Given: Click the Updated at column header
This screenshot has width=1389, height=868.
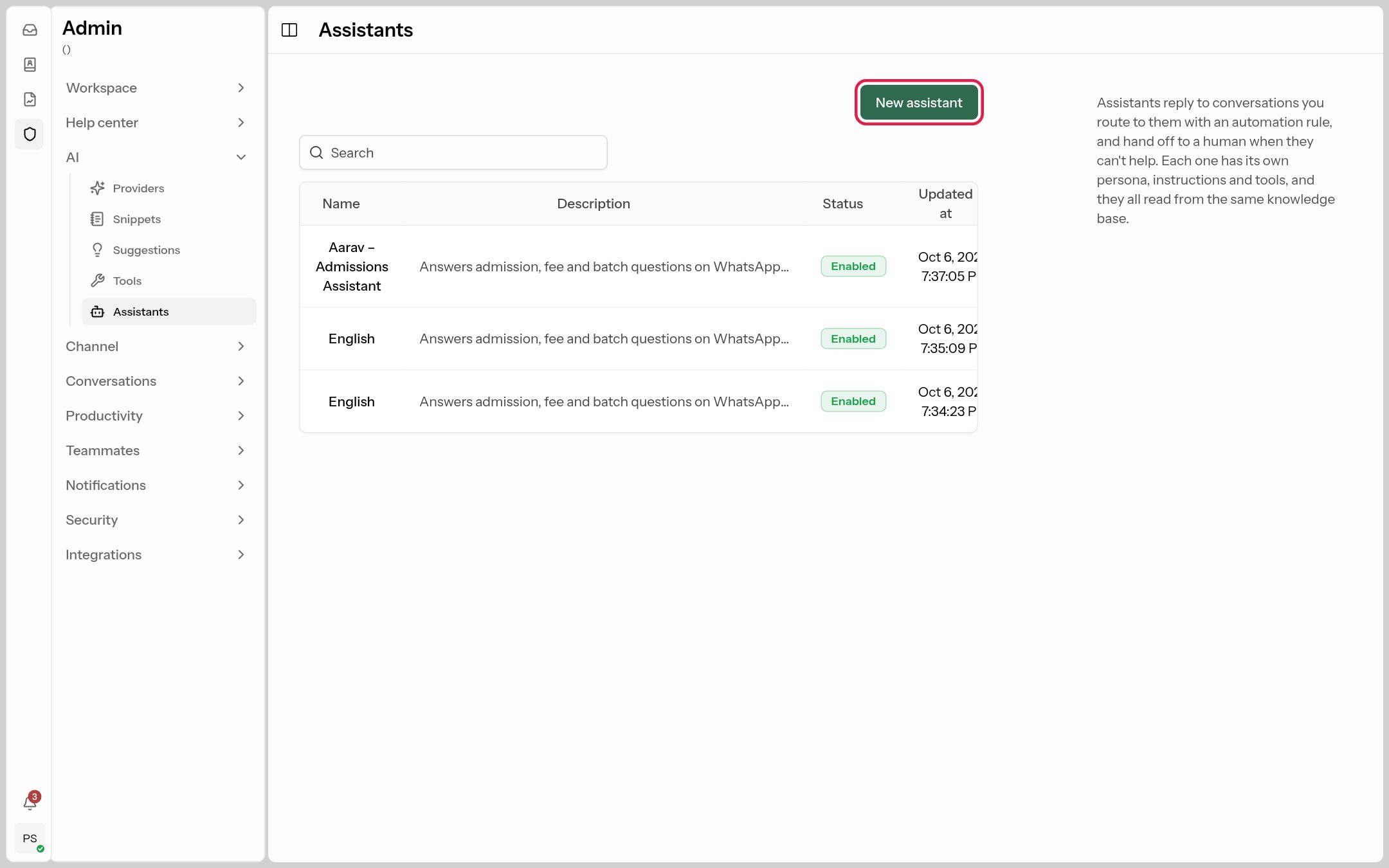Looking at the screenshot, I should 945,203.
